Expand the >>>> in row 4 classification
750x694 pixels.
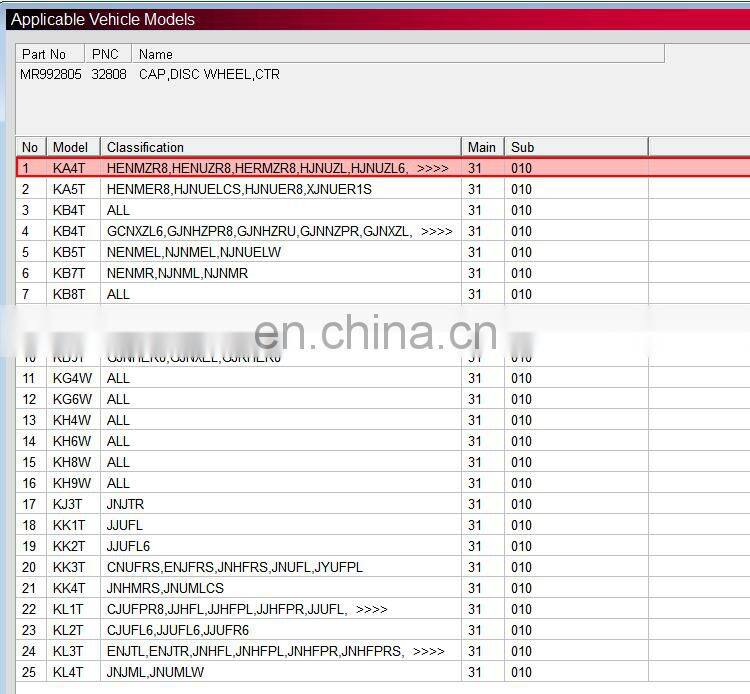coord(436,231)
